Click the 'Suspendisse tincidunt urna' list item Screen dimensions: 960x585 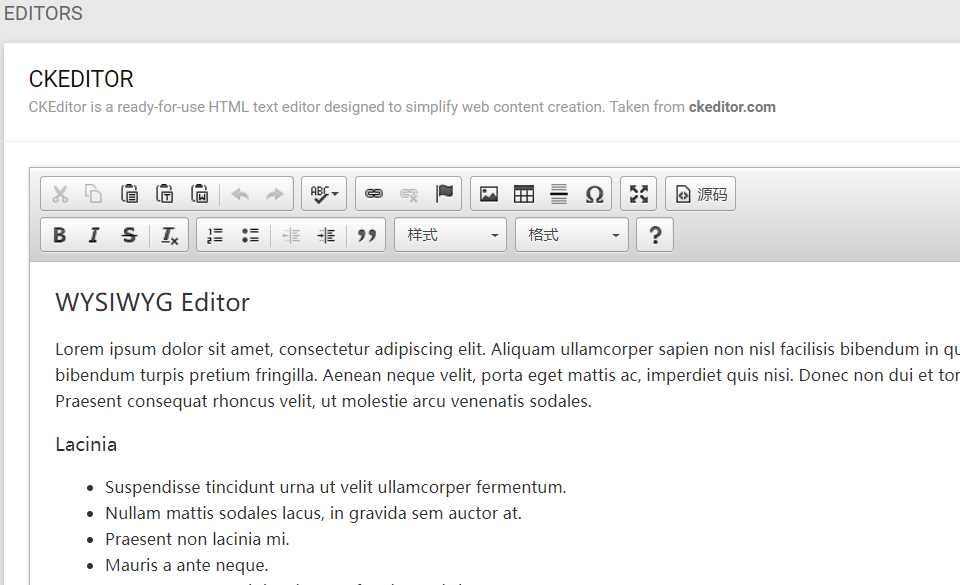coord(336,487)
